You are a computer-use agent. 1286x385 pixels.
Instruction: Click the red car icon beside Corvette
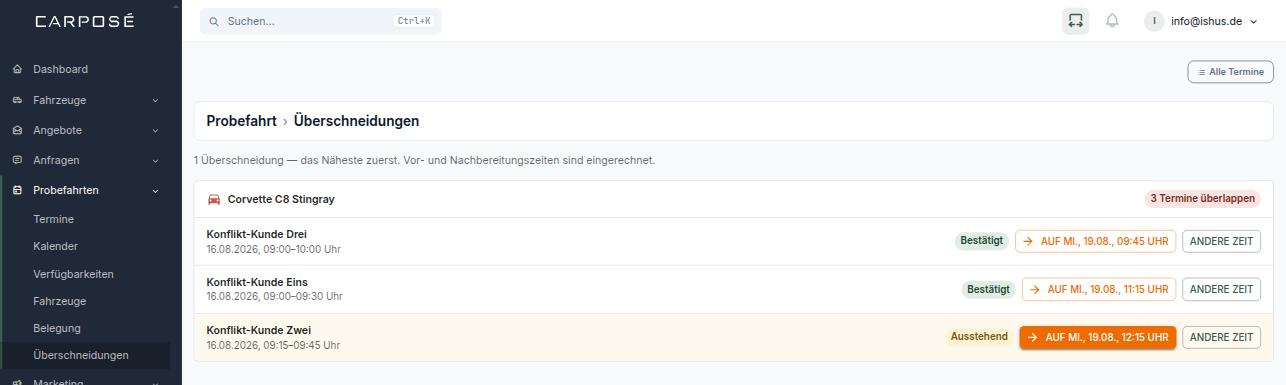(214, 199)
